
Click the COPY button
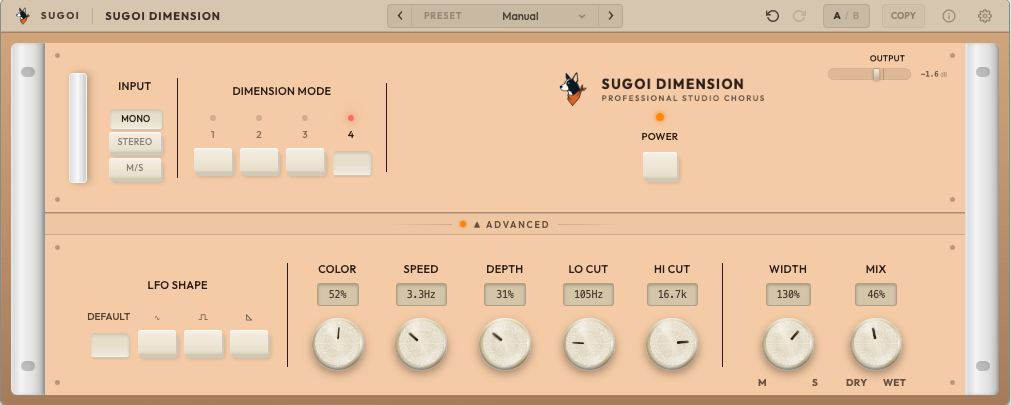click(x=903, y=16)
